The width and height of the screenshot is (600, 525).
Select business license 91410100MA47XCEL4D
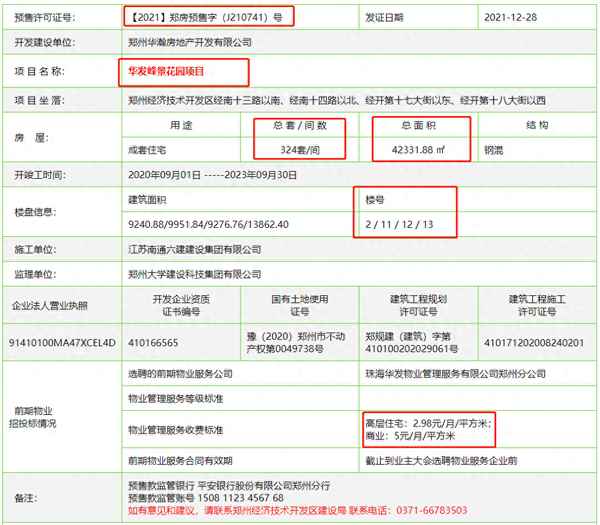tap(62, 342)
